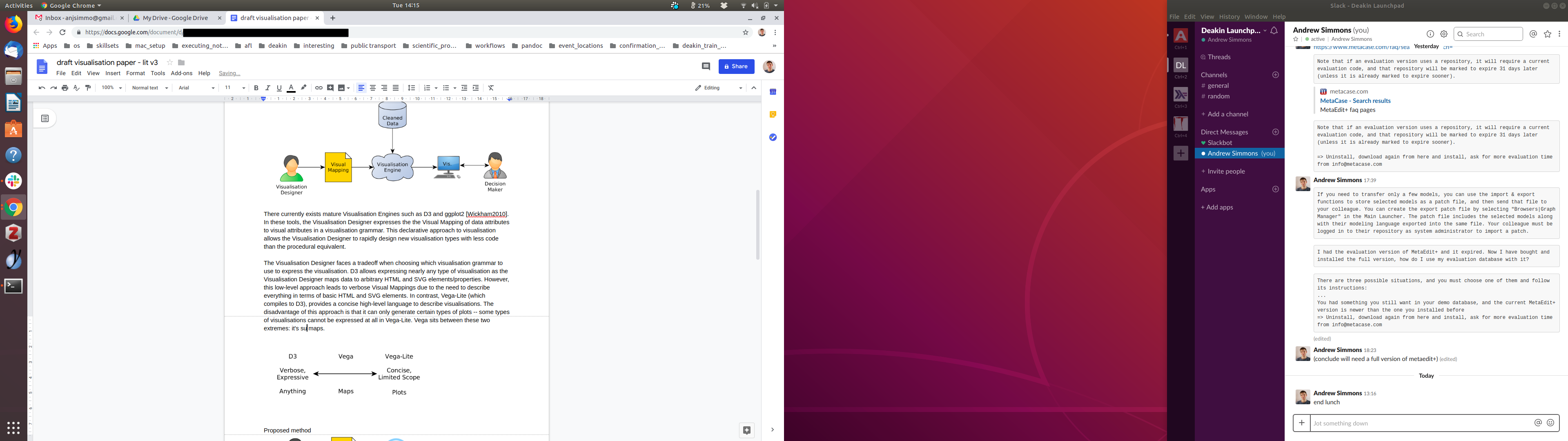
Task: Toggle bold formatting
Action: point(256,88)
